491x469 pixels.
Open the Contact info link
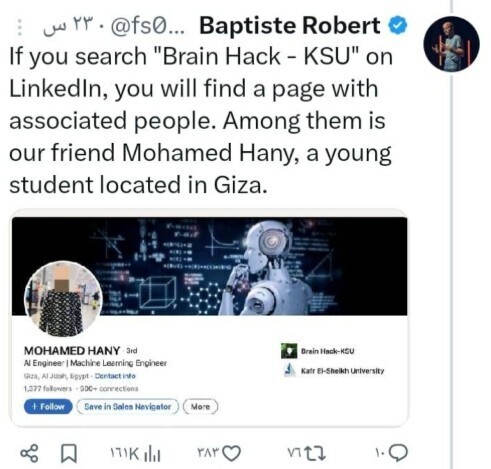pyautogui.click(x=115, y=376)
